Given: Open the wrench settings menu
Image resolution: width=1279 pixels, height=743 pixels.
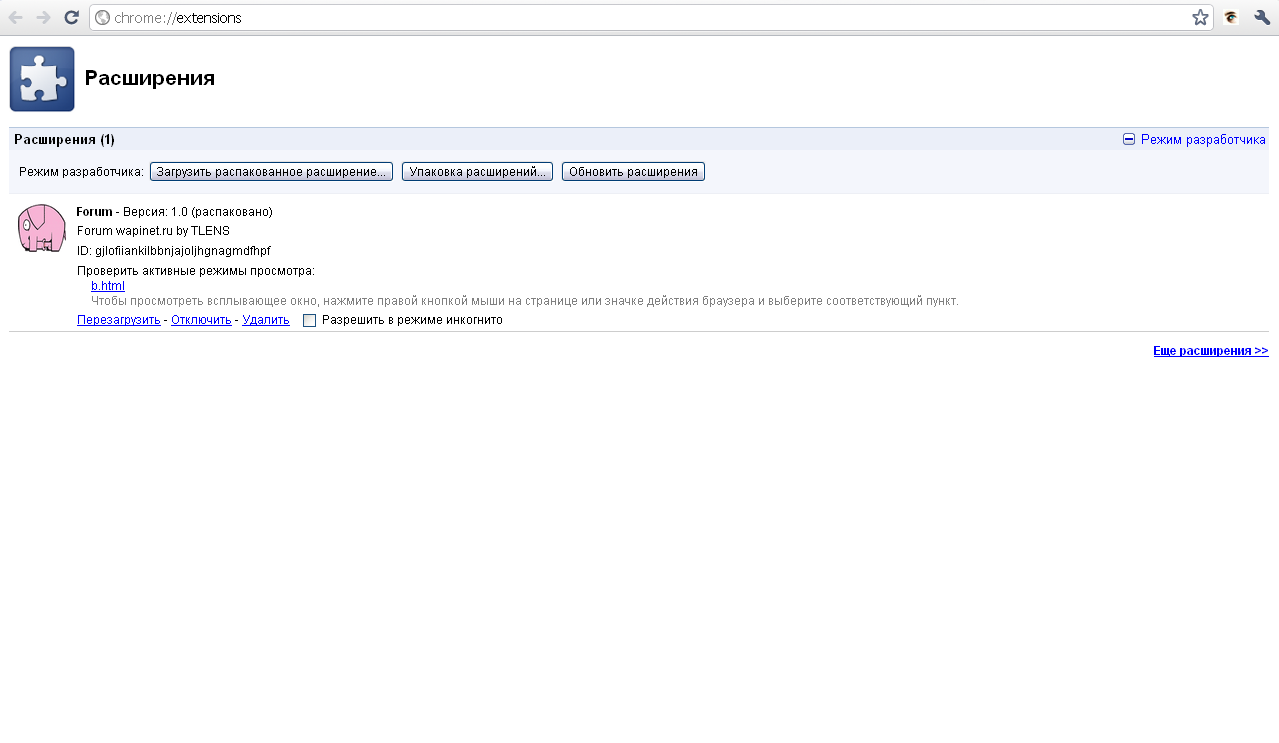Looking at the screenshot, I should tap(1262, 17).
